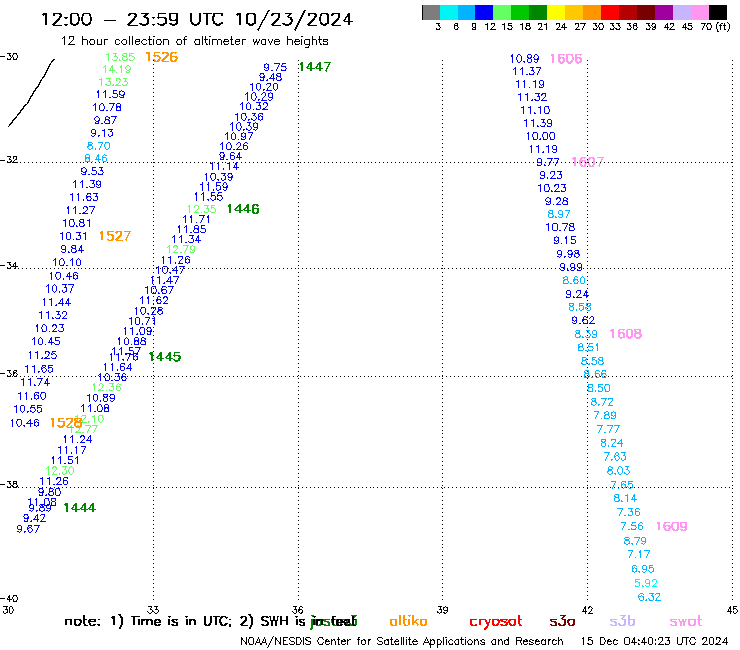The image size is (740, 650).
Task: Click the pink time stamp 1608
Action: point(625,334)
